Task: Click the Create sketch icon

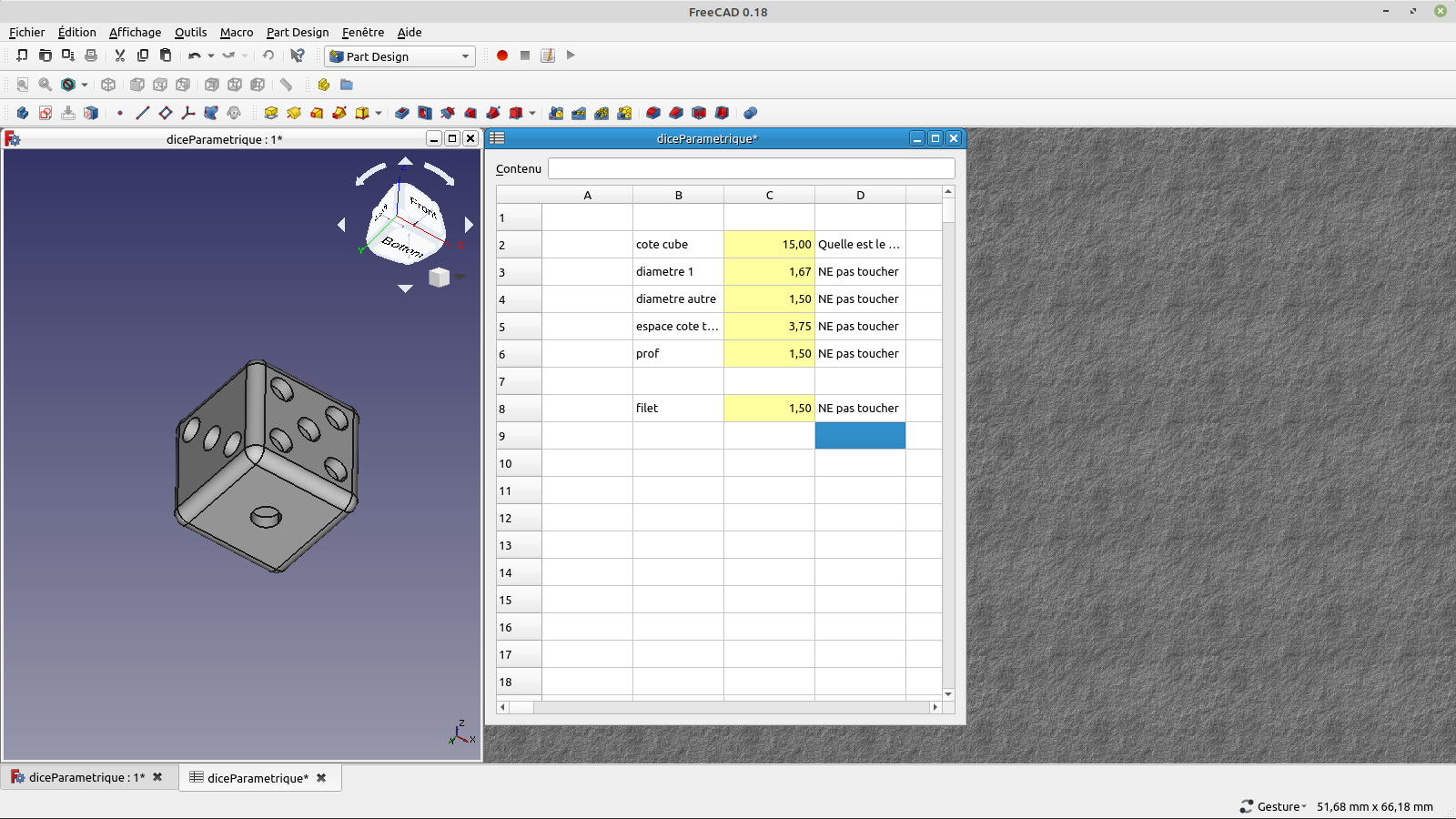Action: [x=45, y=113]
